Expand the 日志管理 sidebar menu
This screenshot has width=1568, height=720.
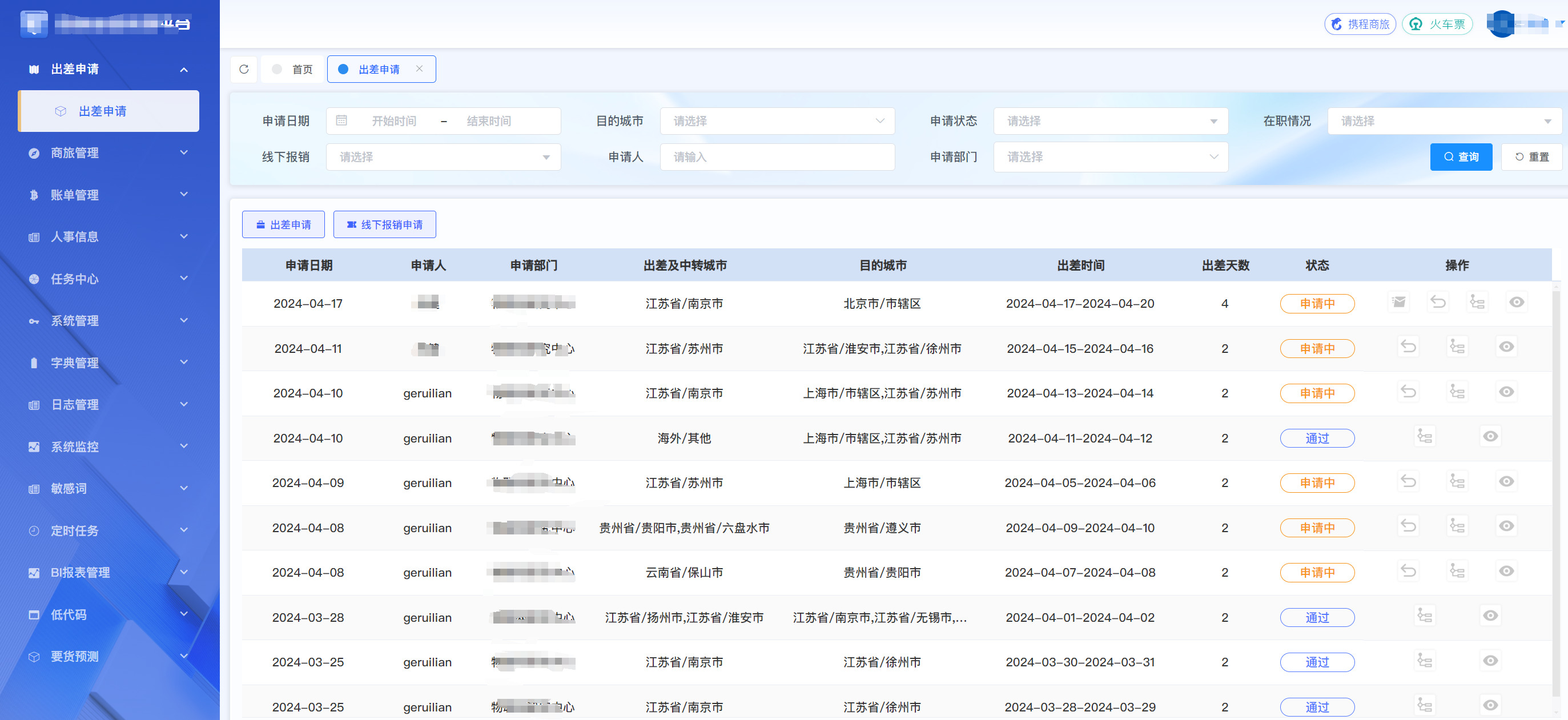110,405
